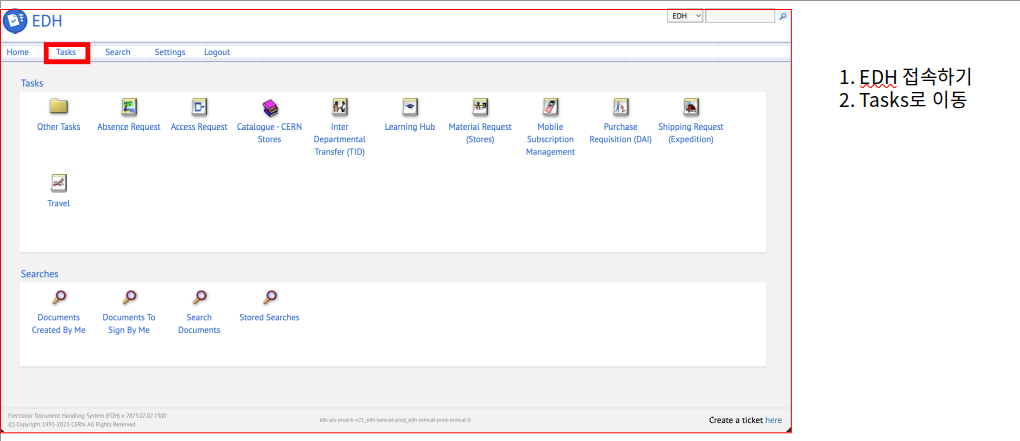Click the EDH title text in header
The image size is (1020, 441).
click(47, 21)
